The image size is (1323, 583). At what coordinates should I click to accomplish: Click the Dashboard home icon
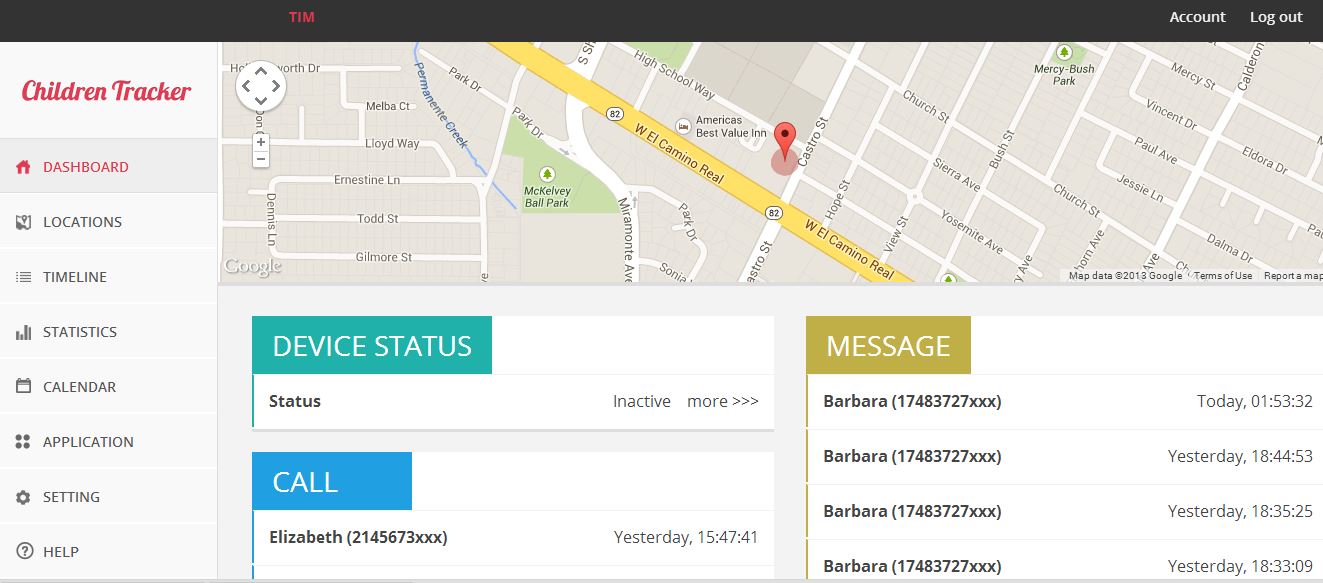(x=23, y=167)
